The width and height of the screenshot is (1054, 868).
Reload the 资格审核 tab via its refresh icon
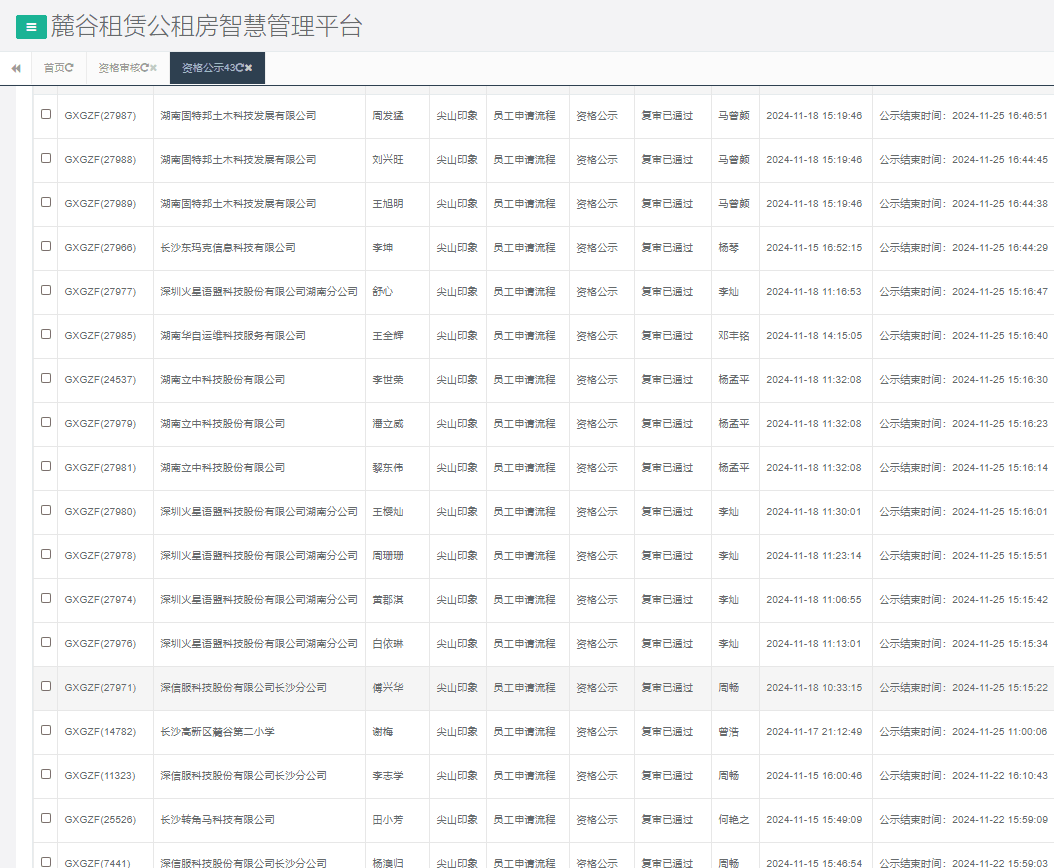[144, 68]
